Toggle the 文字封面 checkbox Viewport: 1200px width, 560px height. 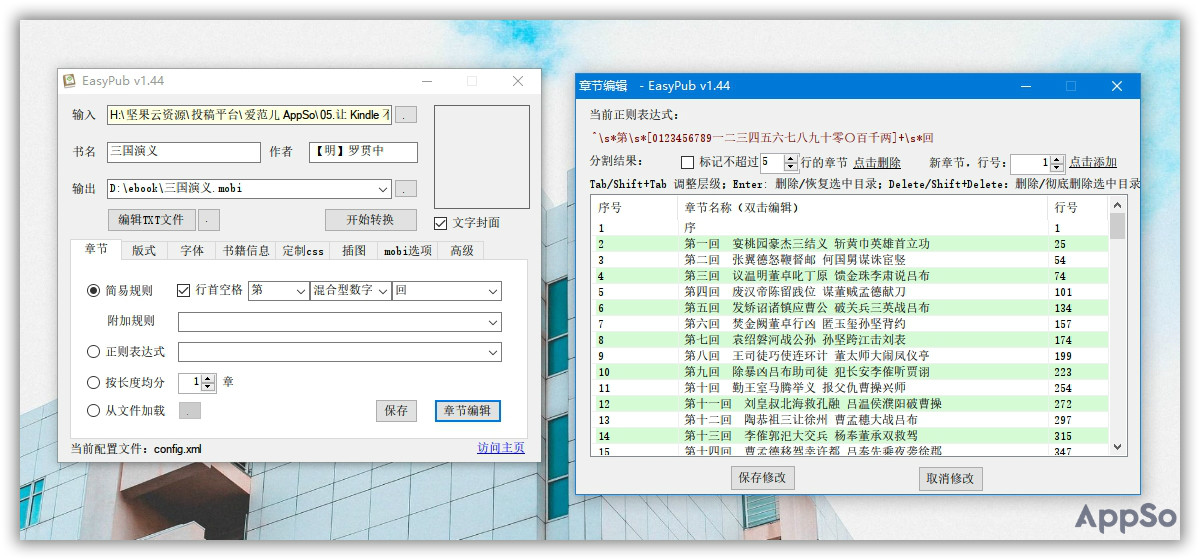(x=441, y=223)
